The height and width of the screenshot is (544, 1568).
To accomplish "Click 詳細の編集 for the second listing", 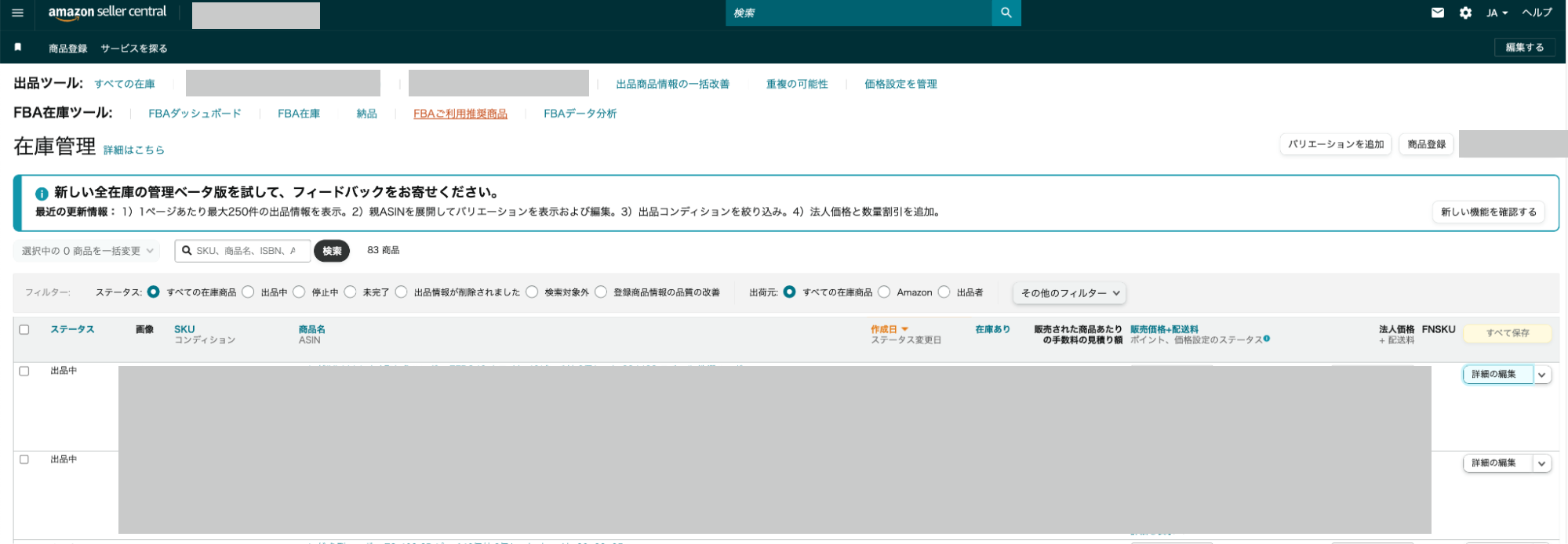I will tap(1497, 463).
